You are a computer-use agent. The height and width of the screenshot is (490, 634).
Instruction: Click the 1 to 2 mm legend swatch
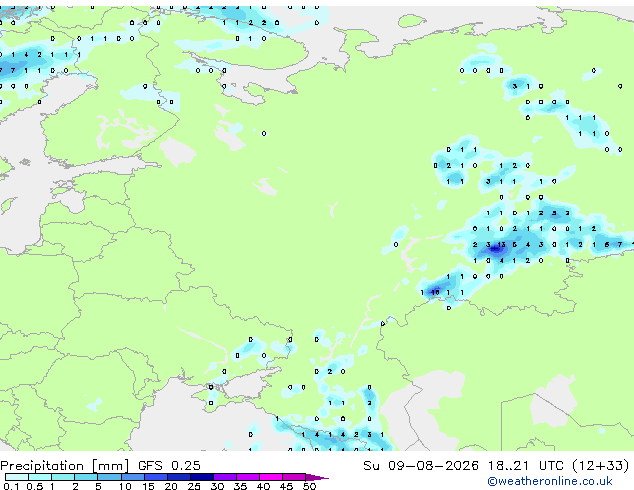point(63,477)
